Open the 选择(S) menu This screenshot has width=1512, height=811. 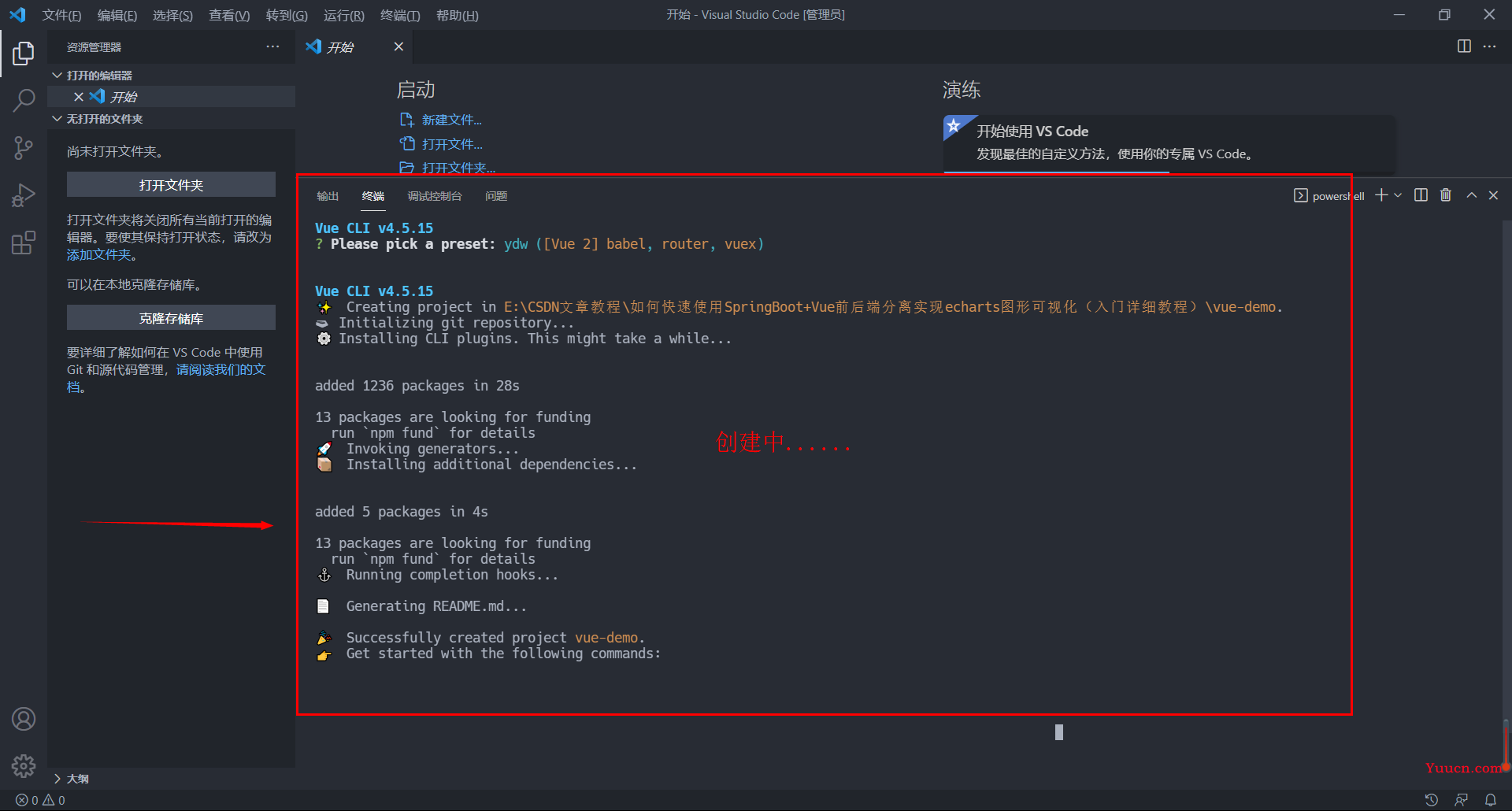[172, 15]
